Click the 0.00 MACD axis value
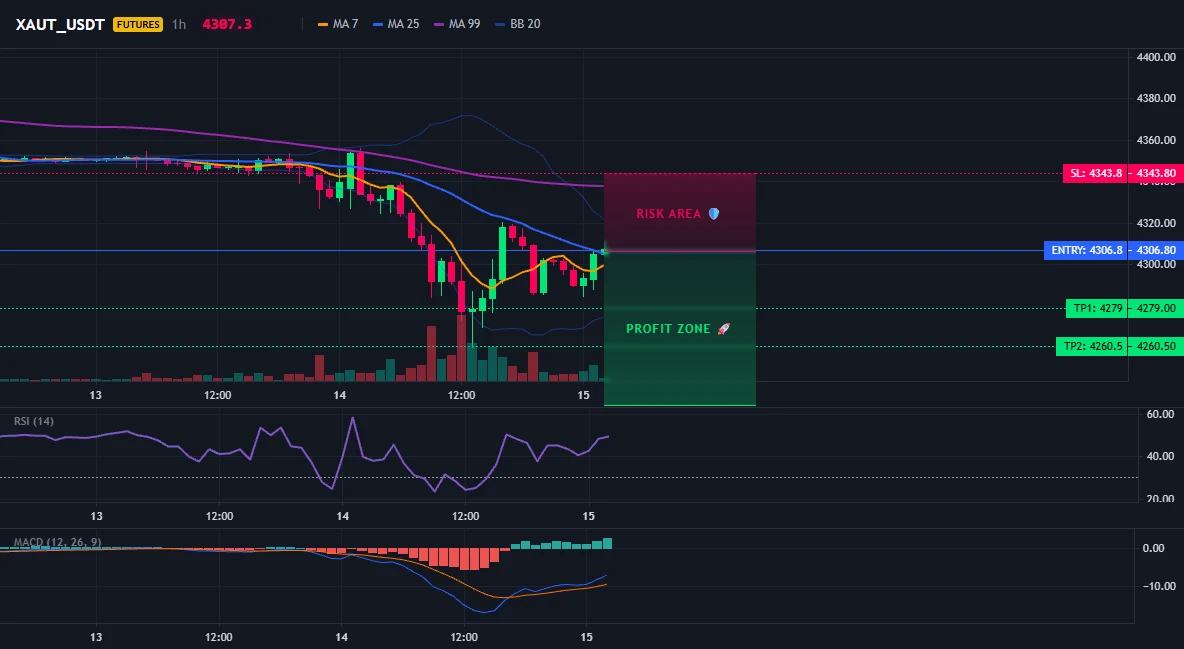Screen dimensions: 1184x649 coord(1153,549)
